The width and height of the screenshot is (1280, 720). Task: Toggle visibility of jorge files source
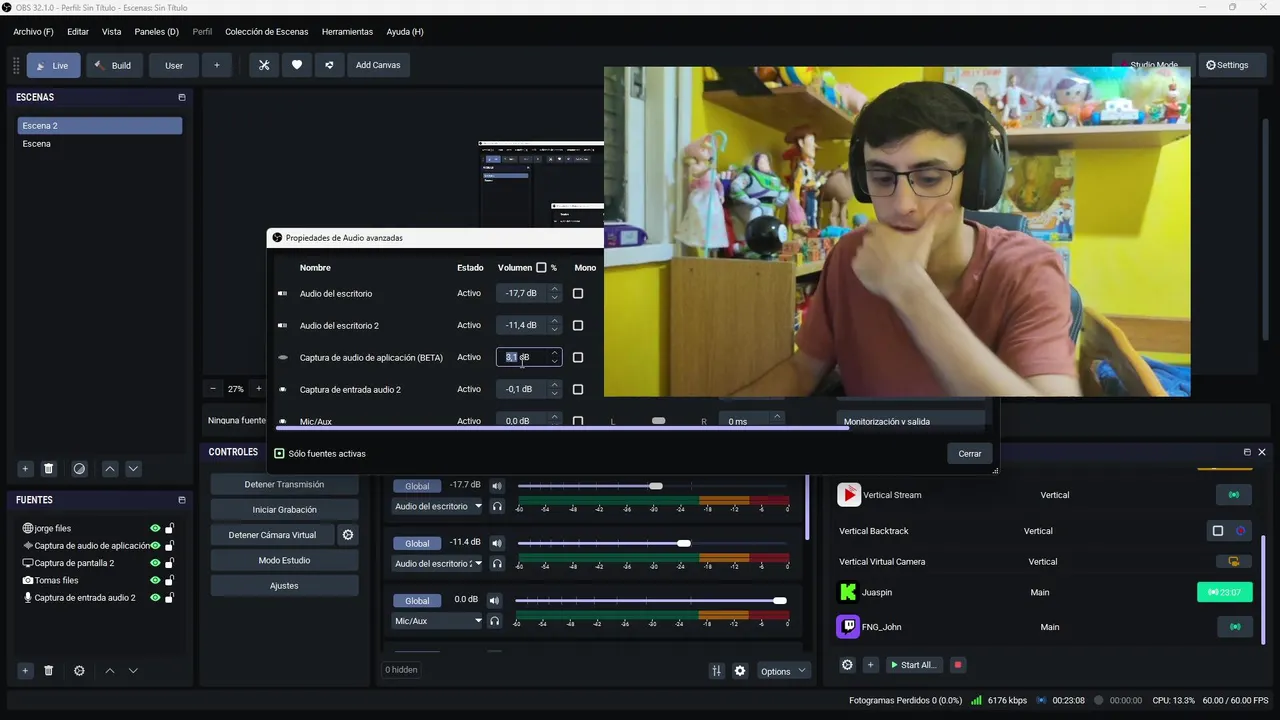click(155, 528)
